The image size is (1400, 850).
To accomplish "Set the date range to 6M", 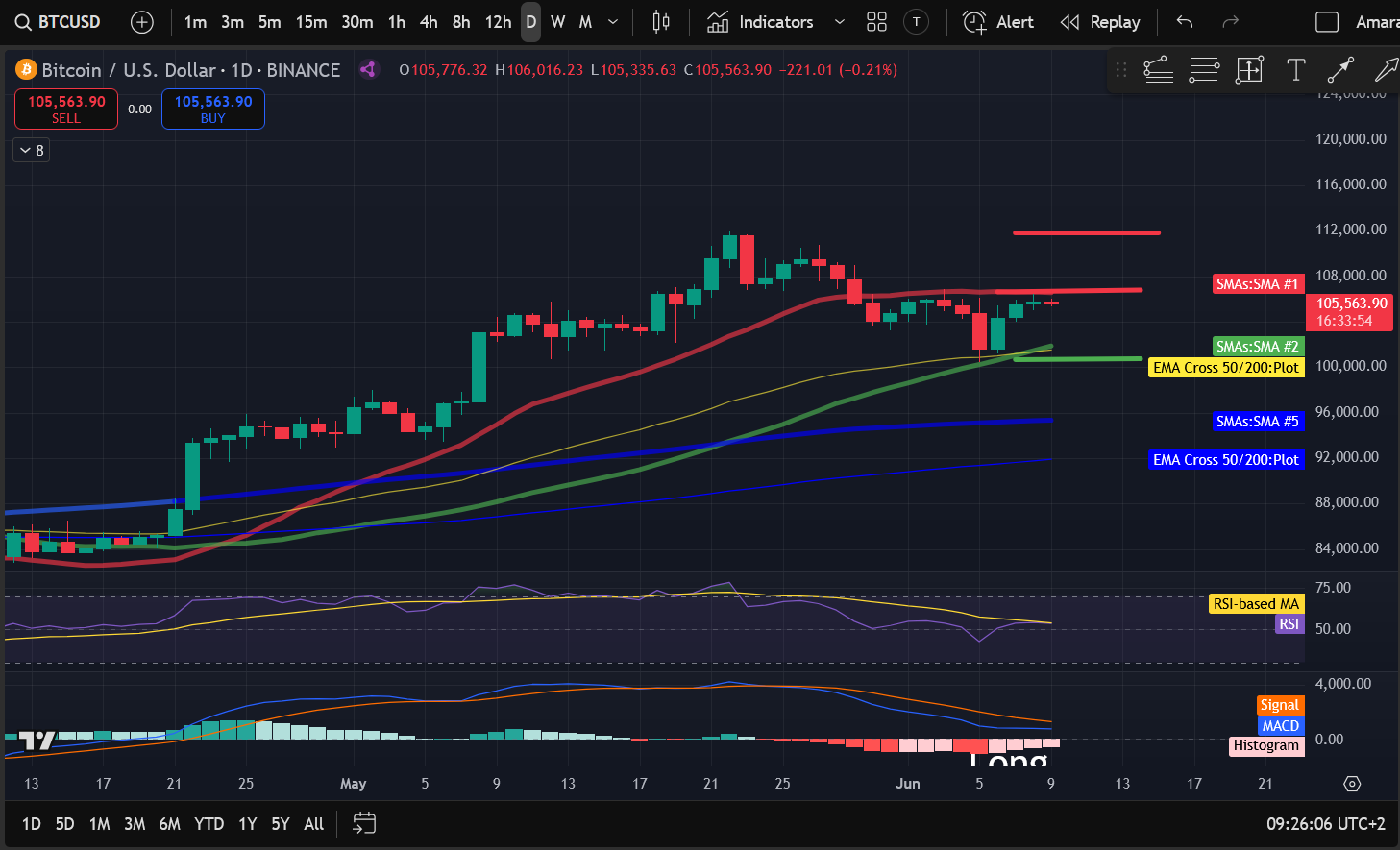I will coord(169,823).
